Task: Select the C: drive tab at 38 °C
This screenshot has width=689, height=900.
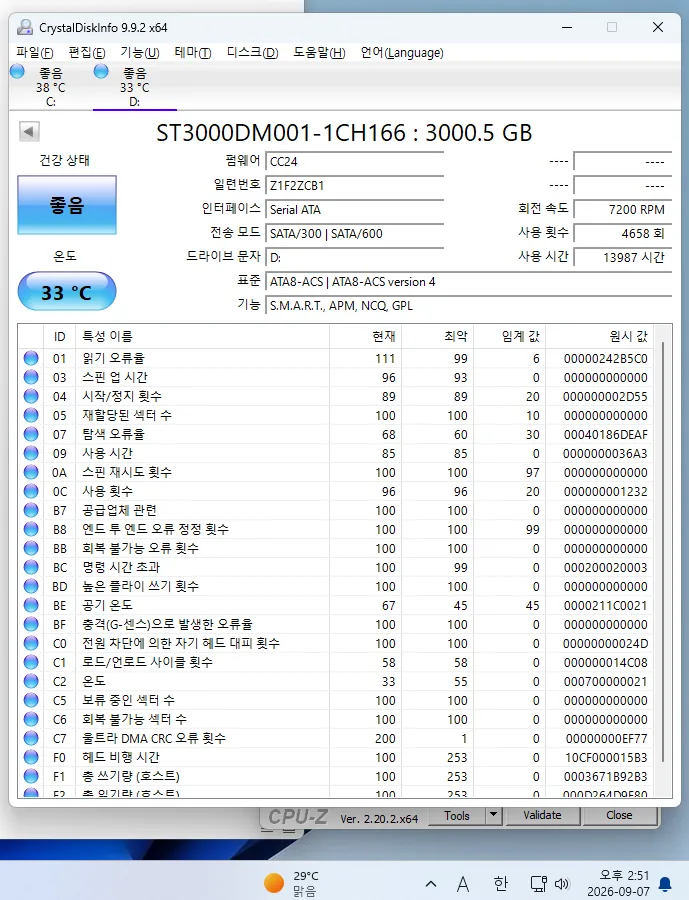Action: [51, 87]
